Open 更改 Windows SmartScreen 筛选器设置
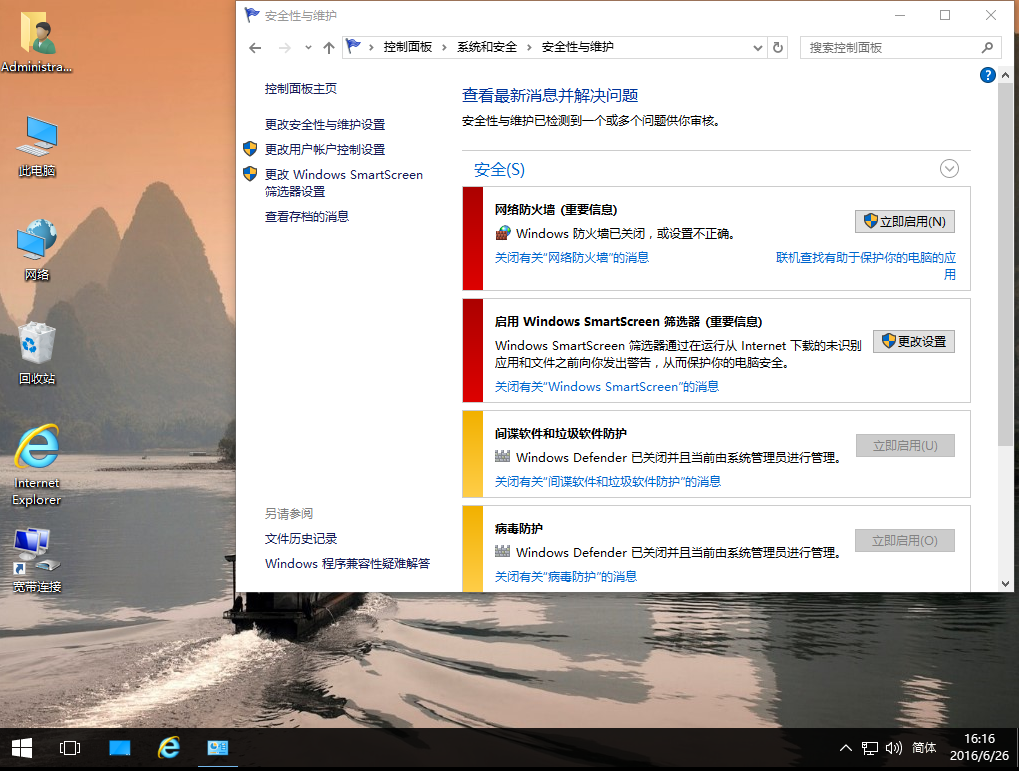Viewport: 1019px width, 771px height. tap(343, 183)
